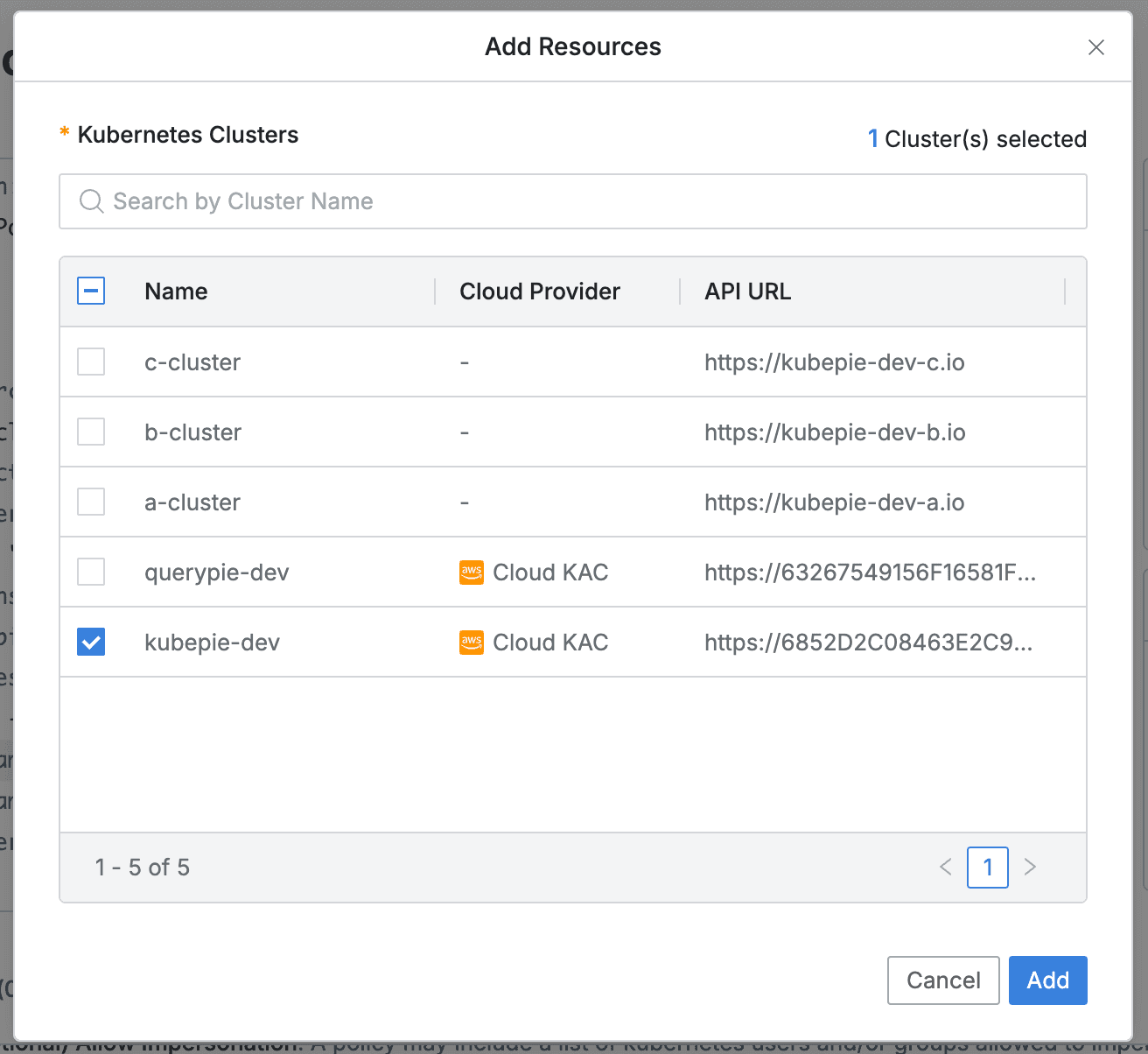This screenshot has height=1054, width=1148.
Task: Check the b-cluster checkbox
Action: tap(91, 432)
